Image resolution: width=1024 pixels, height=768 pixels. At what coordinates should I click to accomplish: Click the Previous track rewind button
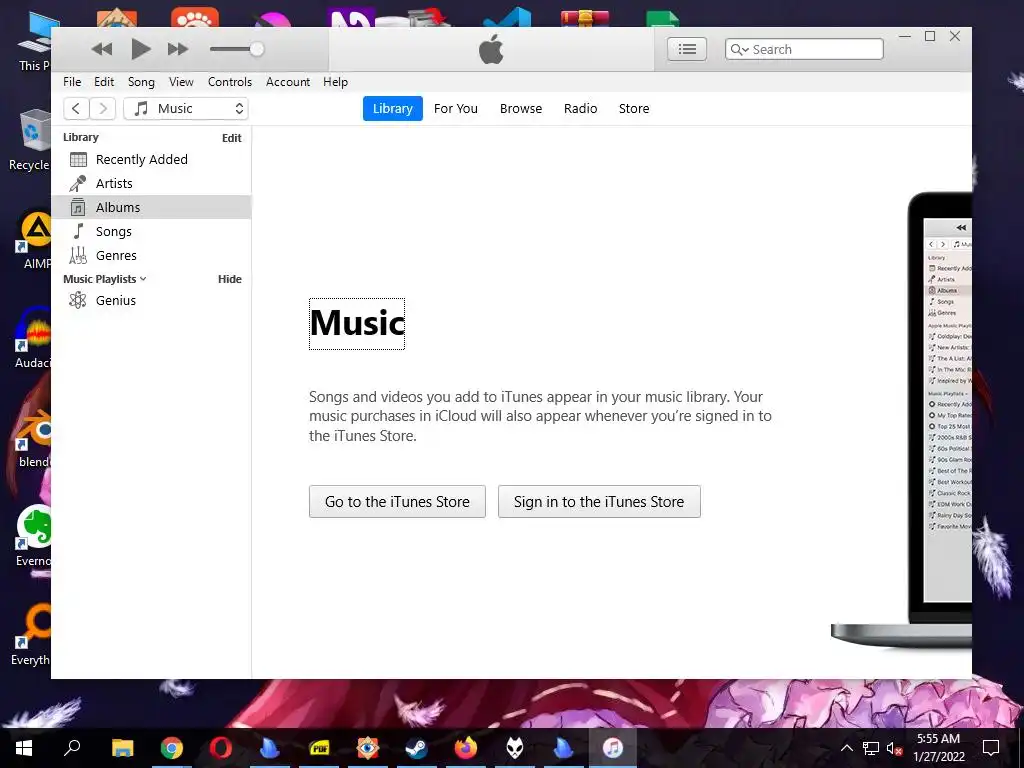coord(102,49)
